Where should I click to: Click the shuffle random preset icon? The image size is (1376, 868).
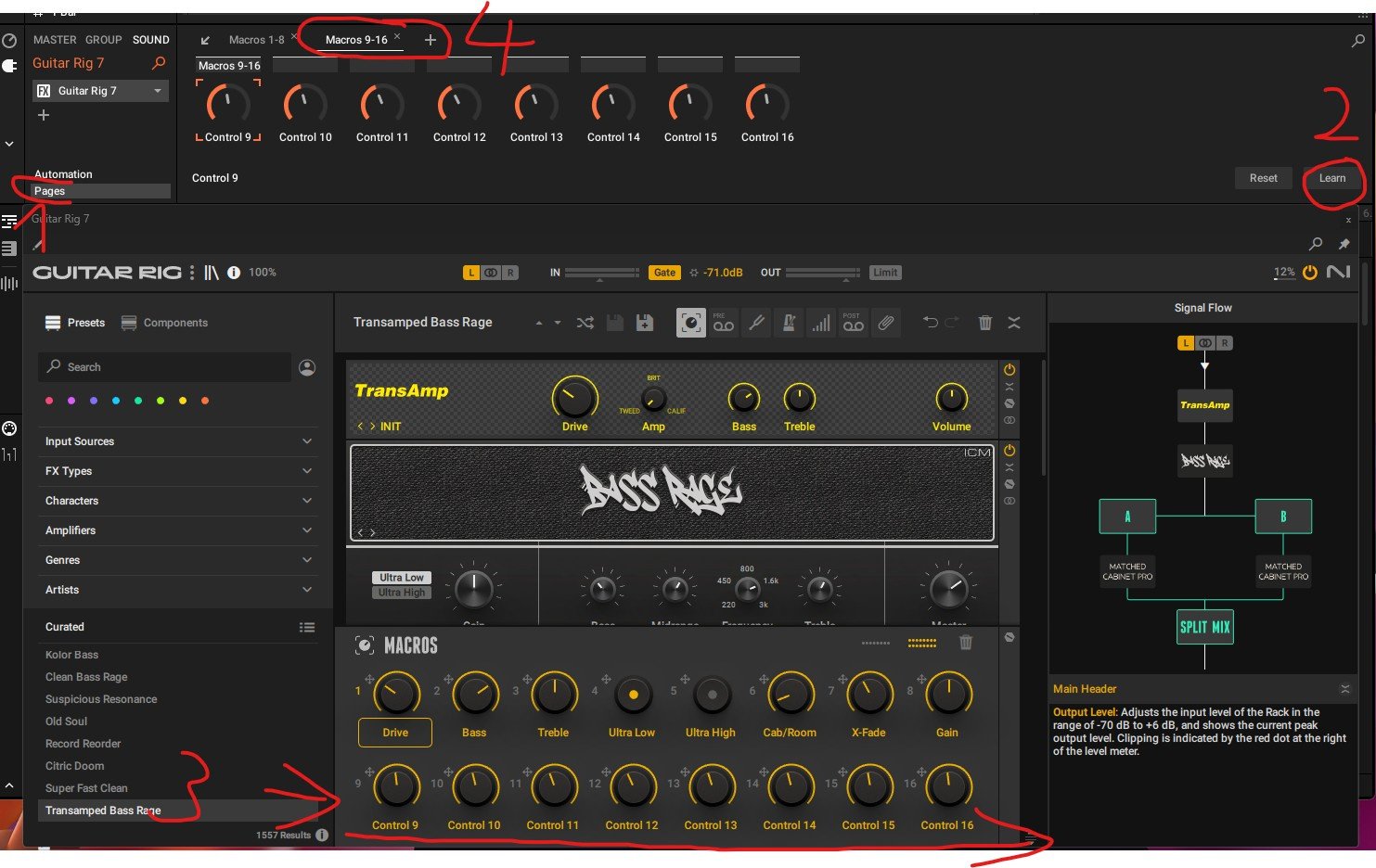coord(585,323)
